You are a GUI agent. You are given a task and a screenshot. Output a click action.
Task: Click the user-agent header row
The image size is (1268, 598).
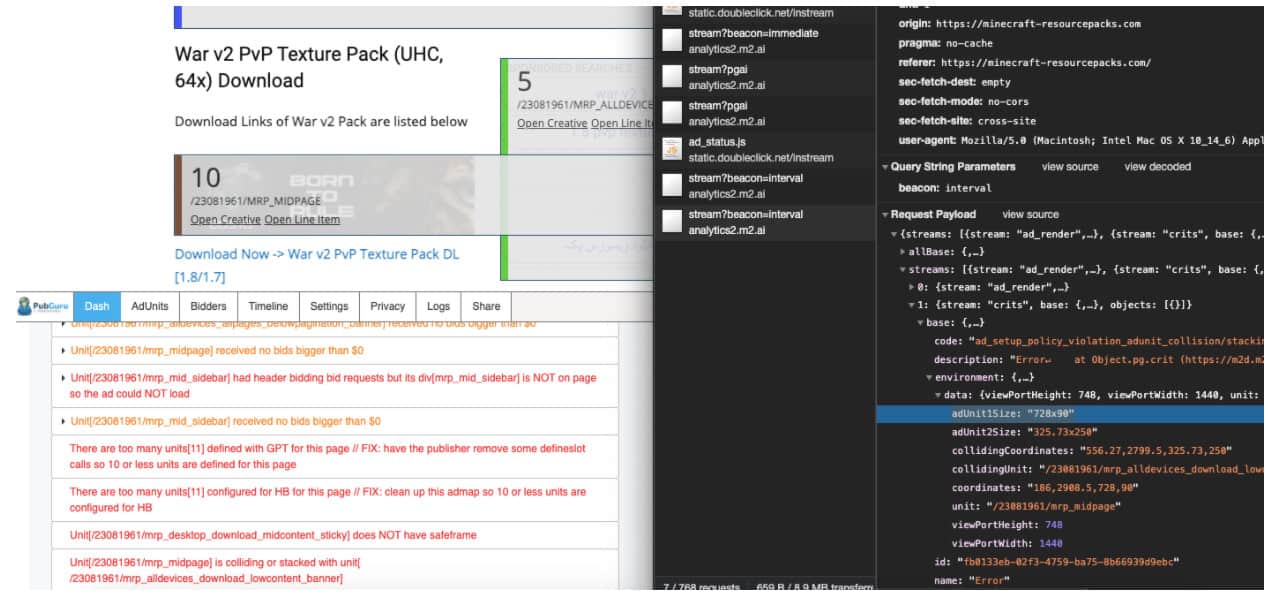1071,139
